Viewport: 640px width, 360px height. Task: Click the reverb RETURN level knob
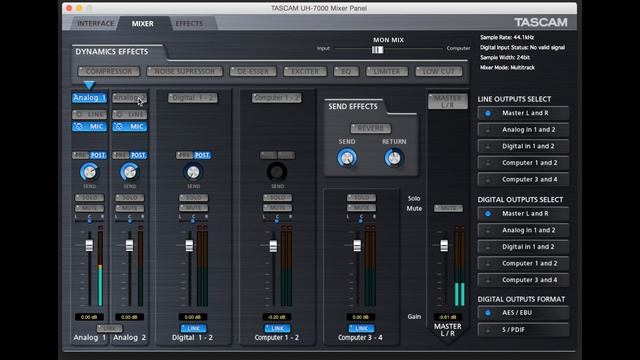click(394, 158)
